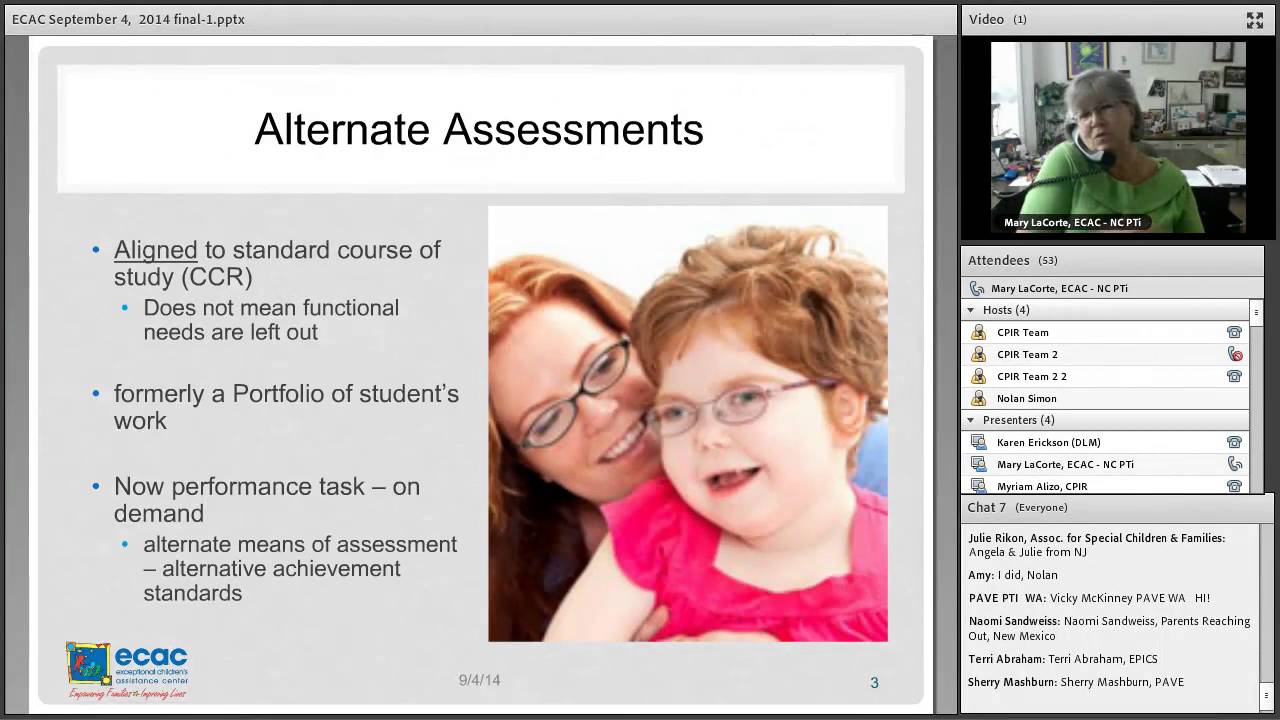
Task: Click Terri Abraham's chat message
Action: (1063, 659)
